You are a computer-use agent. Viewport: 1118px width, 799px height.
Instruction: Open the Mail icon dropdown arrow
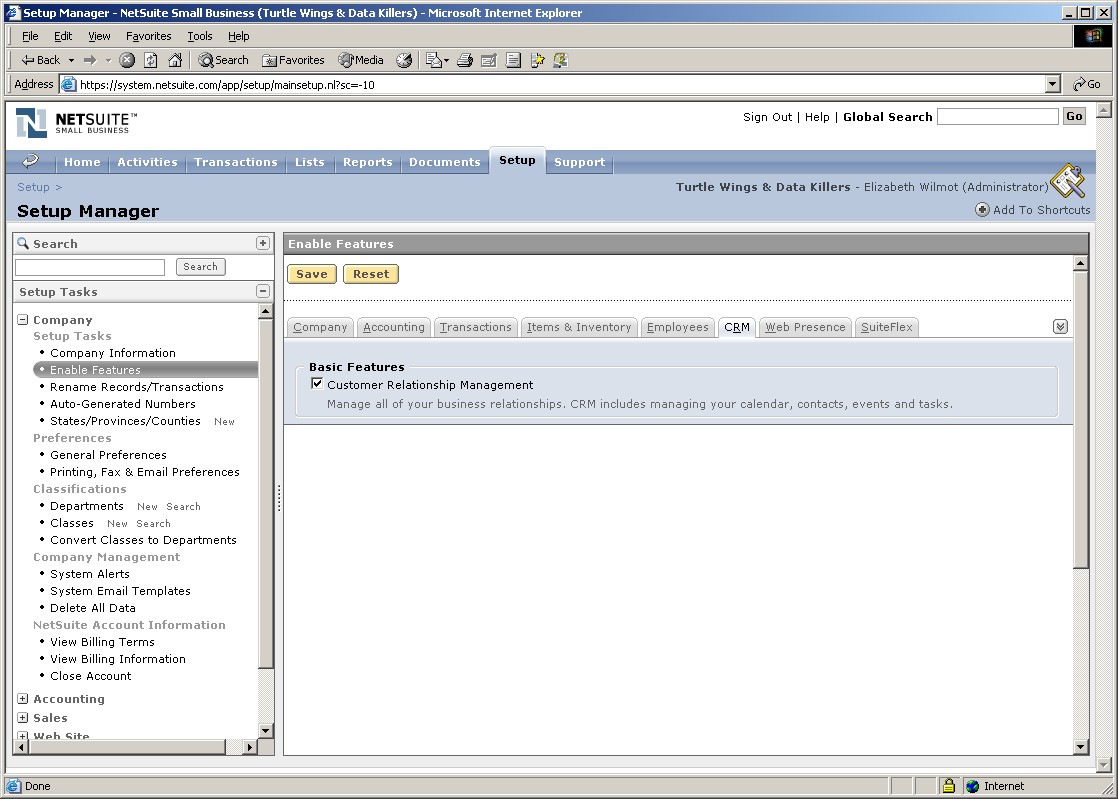446,61
